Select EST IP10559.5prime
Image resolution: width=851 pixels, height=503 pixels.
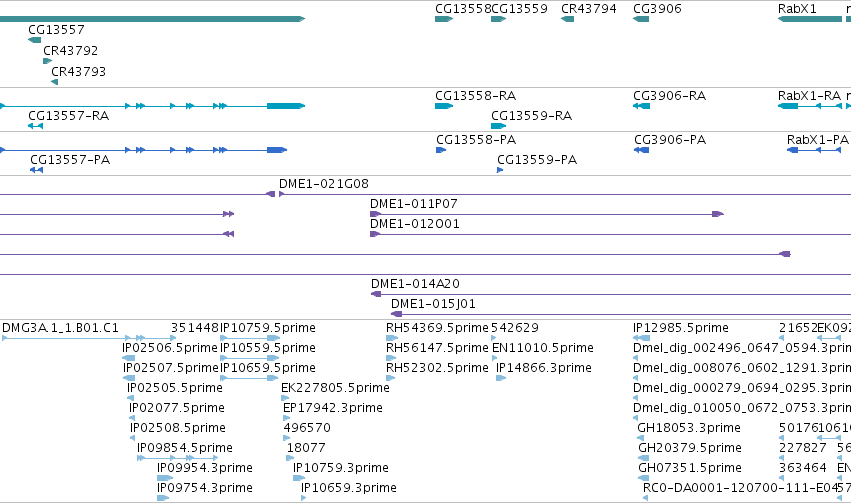point(250,358)
